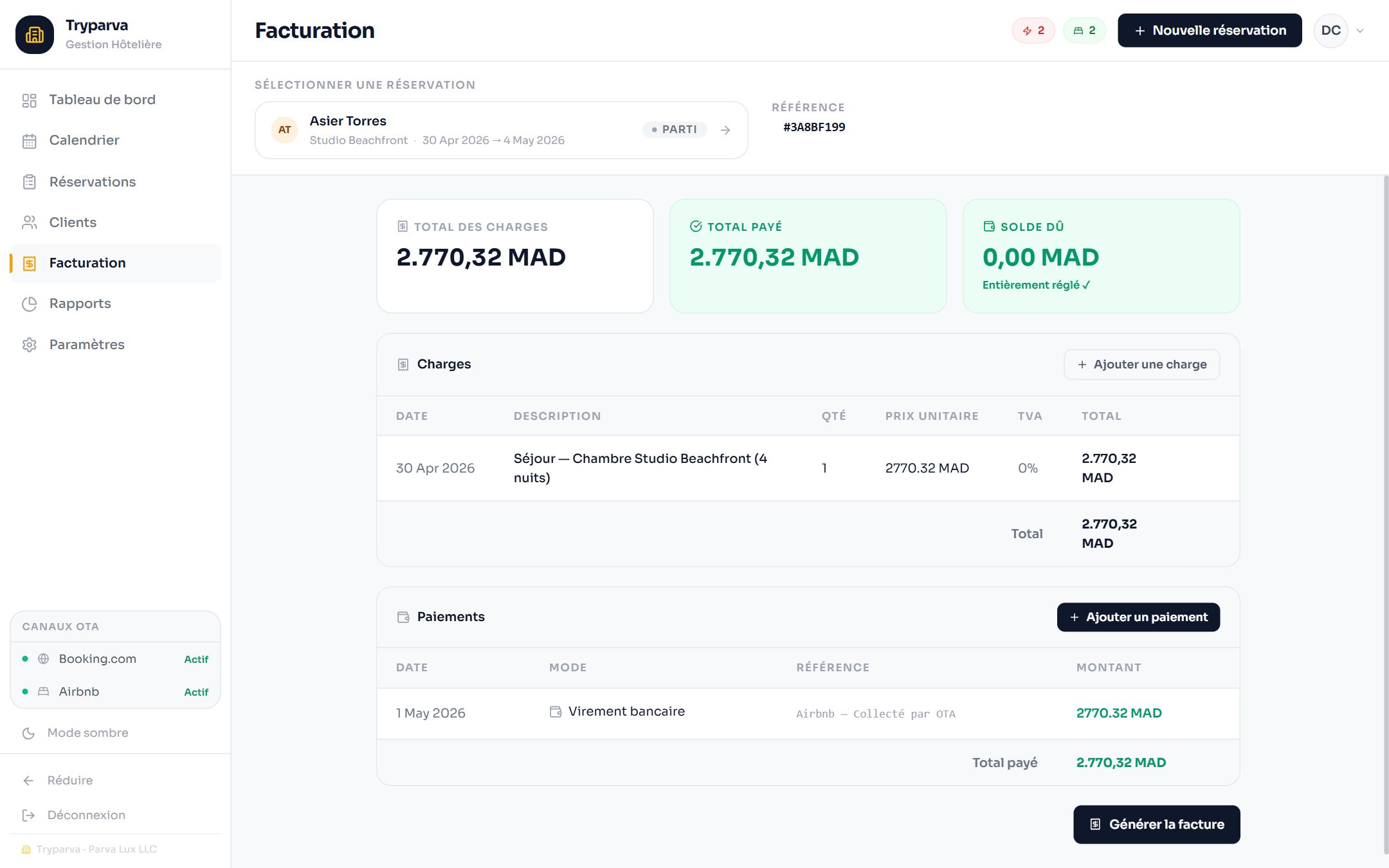
Task: Click the 2770.32 MAD unit price cell
Action: coord(927,468)
